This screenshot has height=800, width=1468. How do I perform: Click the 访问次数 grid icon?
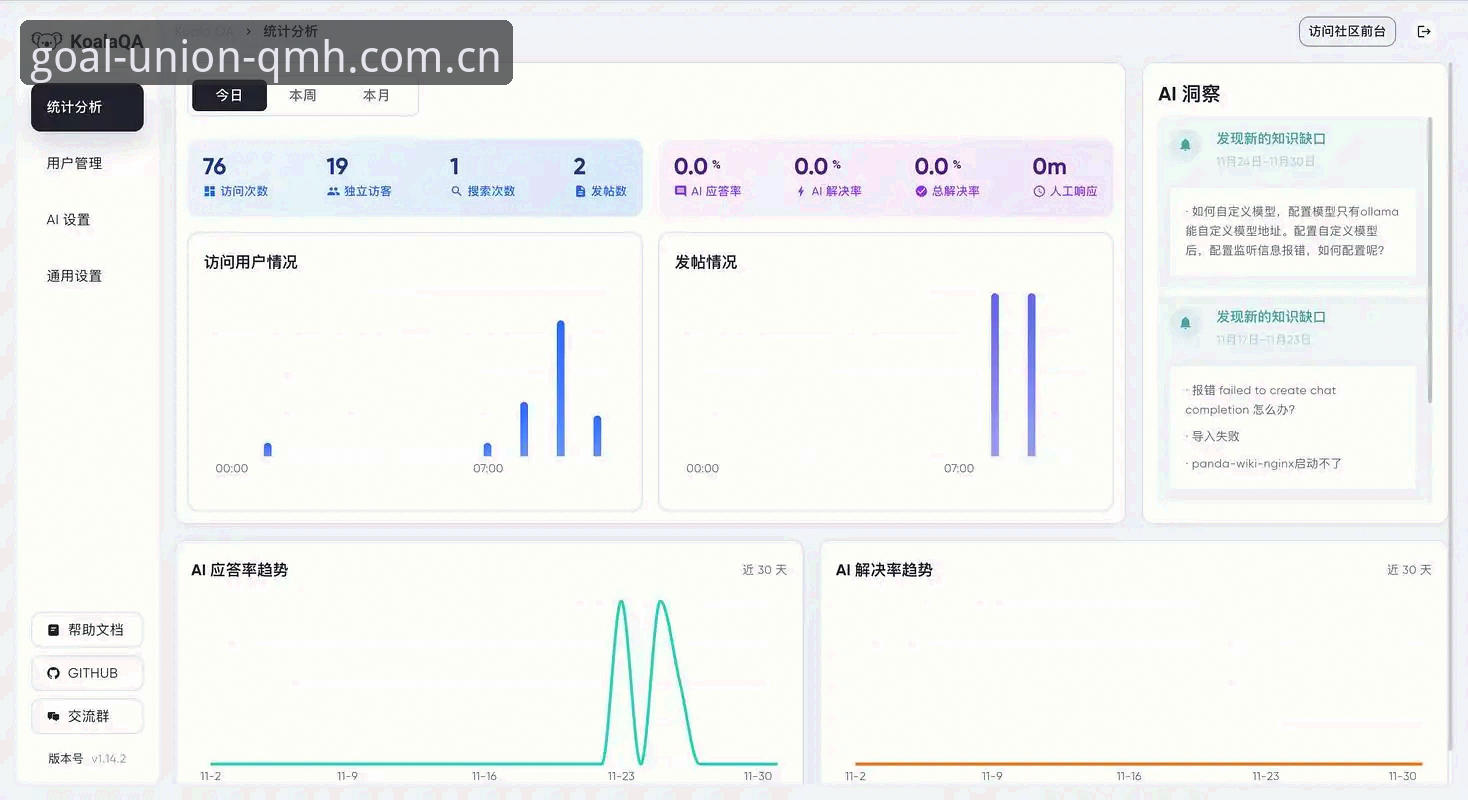click(210, 191)
